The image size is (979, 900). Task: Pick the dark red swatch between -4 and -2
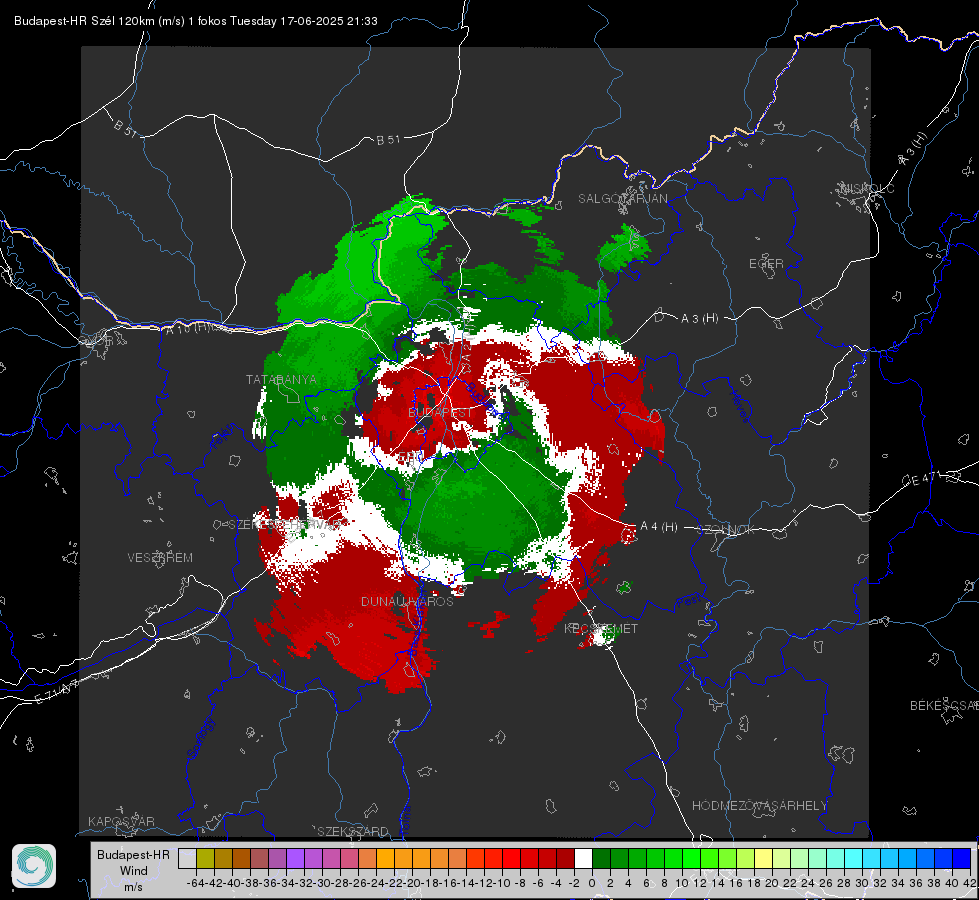(x=566, y=858)
